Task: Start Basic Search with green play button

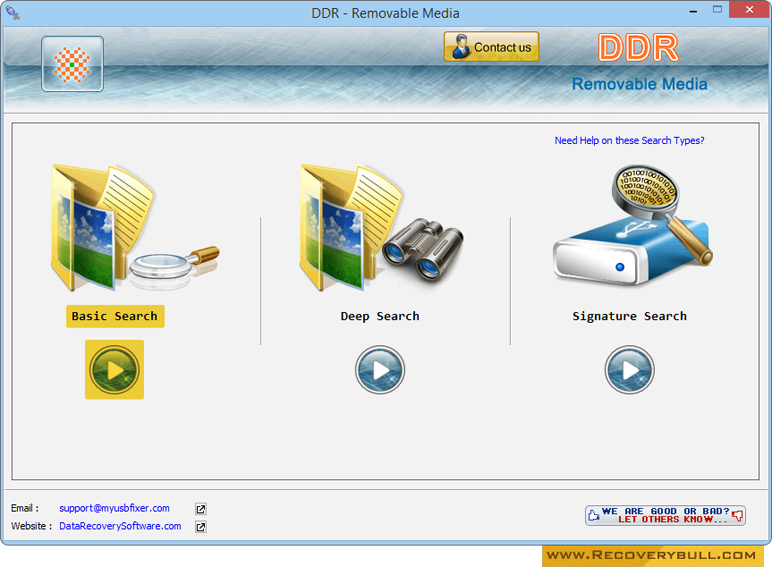Action: tap(114, 370)
